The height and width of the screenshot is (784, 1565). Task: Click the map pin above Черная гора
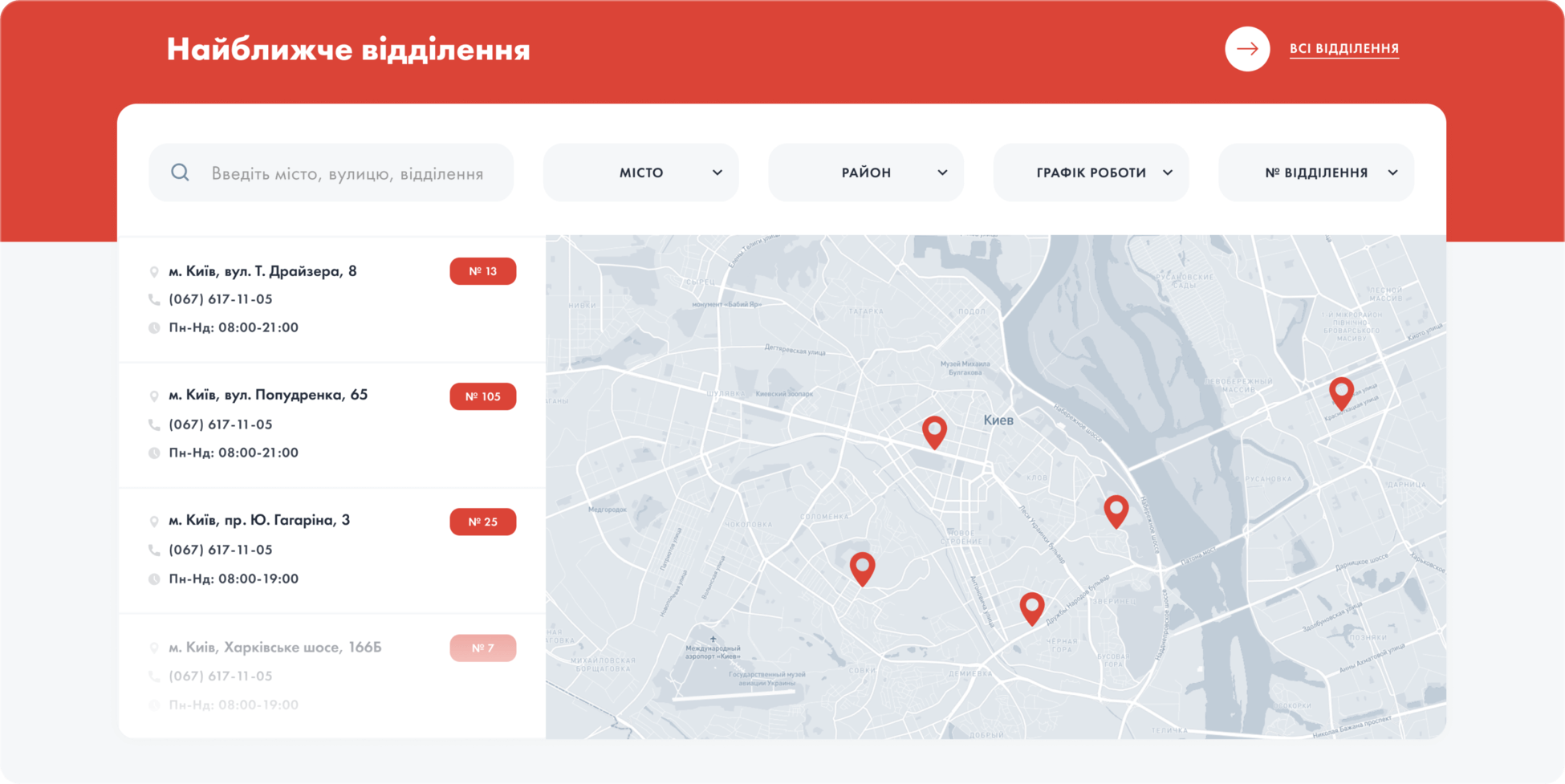[1031, 607]
